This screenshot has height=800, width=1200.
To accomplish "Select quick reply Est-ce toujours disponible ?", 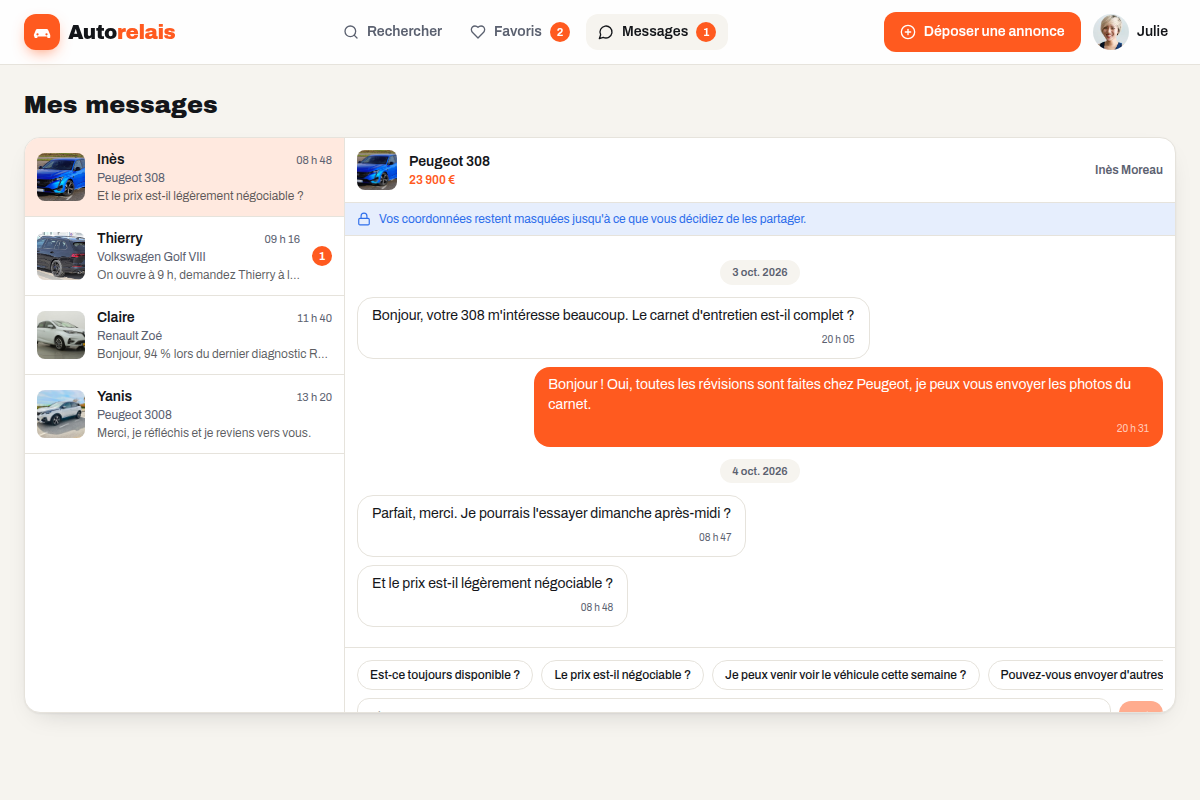I will coord(445,675).
